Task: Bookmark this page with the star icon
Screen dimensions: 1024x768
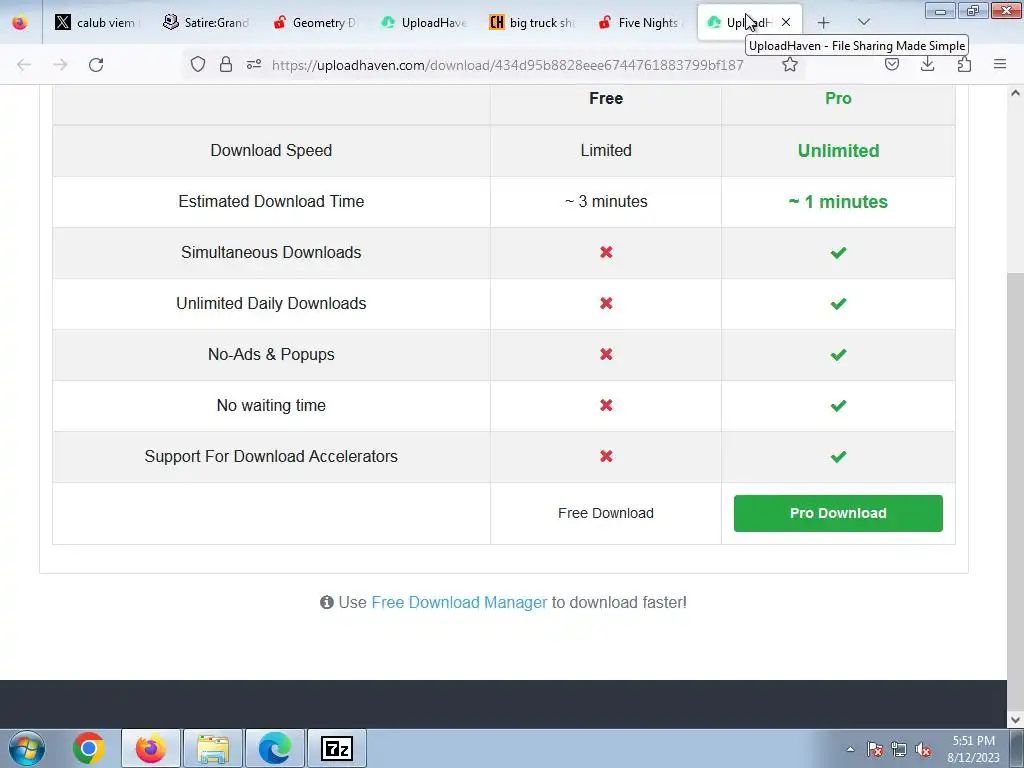Action: click(x=790, y=64)
